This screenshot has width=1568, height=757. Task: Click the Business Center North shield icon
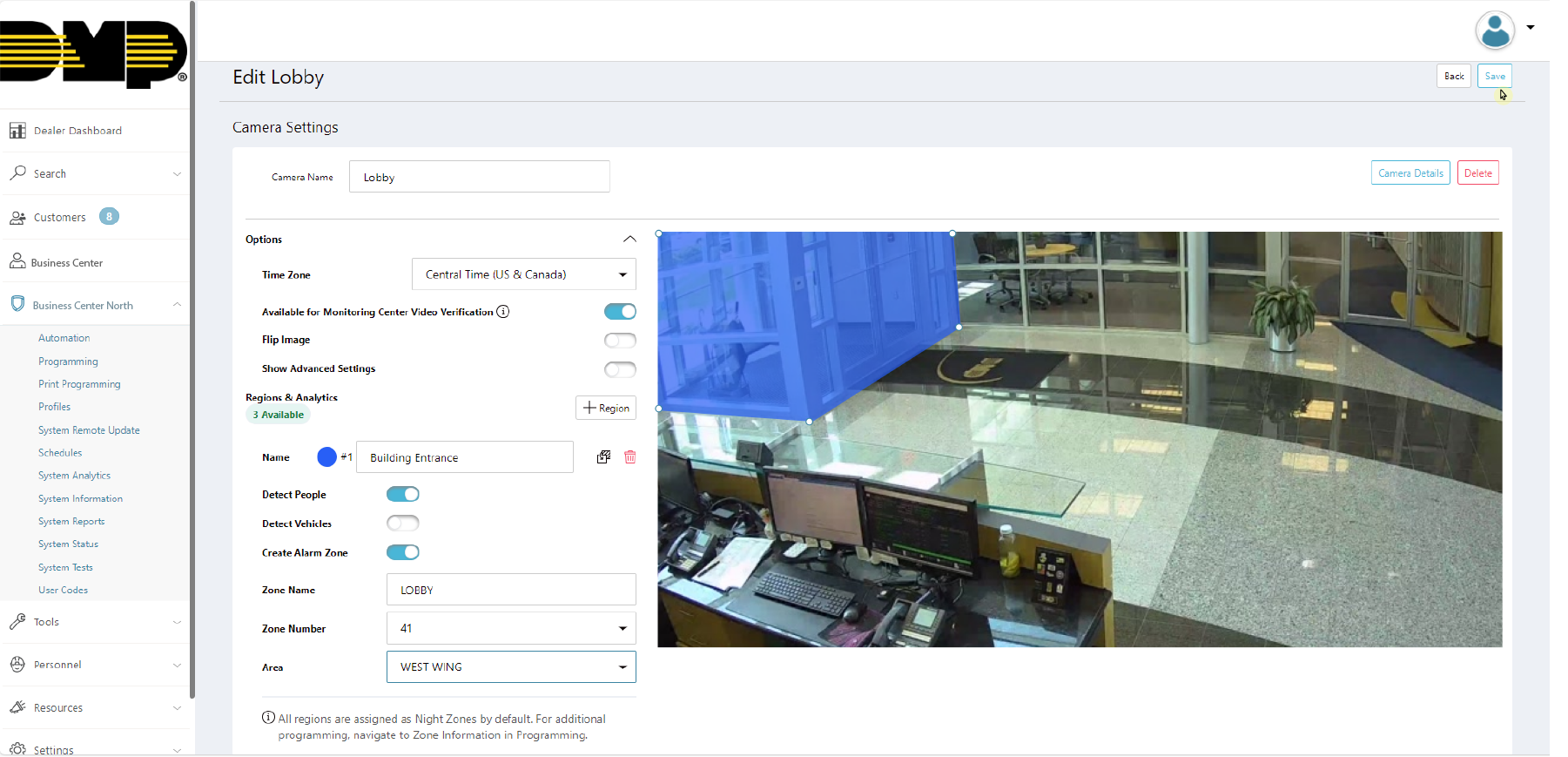17,305
